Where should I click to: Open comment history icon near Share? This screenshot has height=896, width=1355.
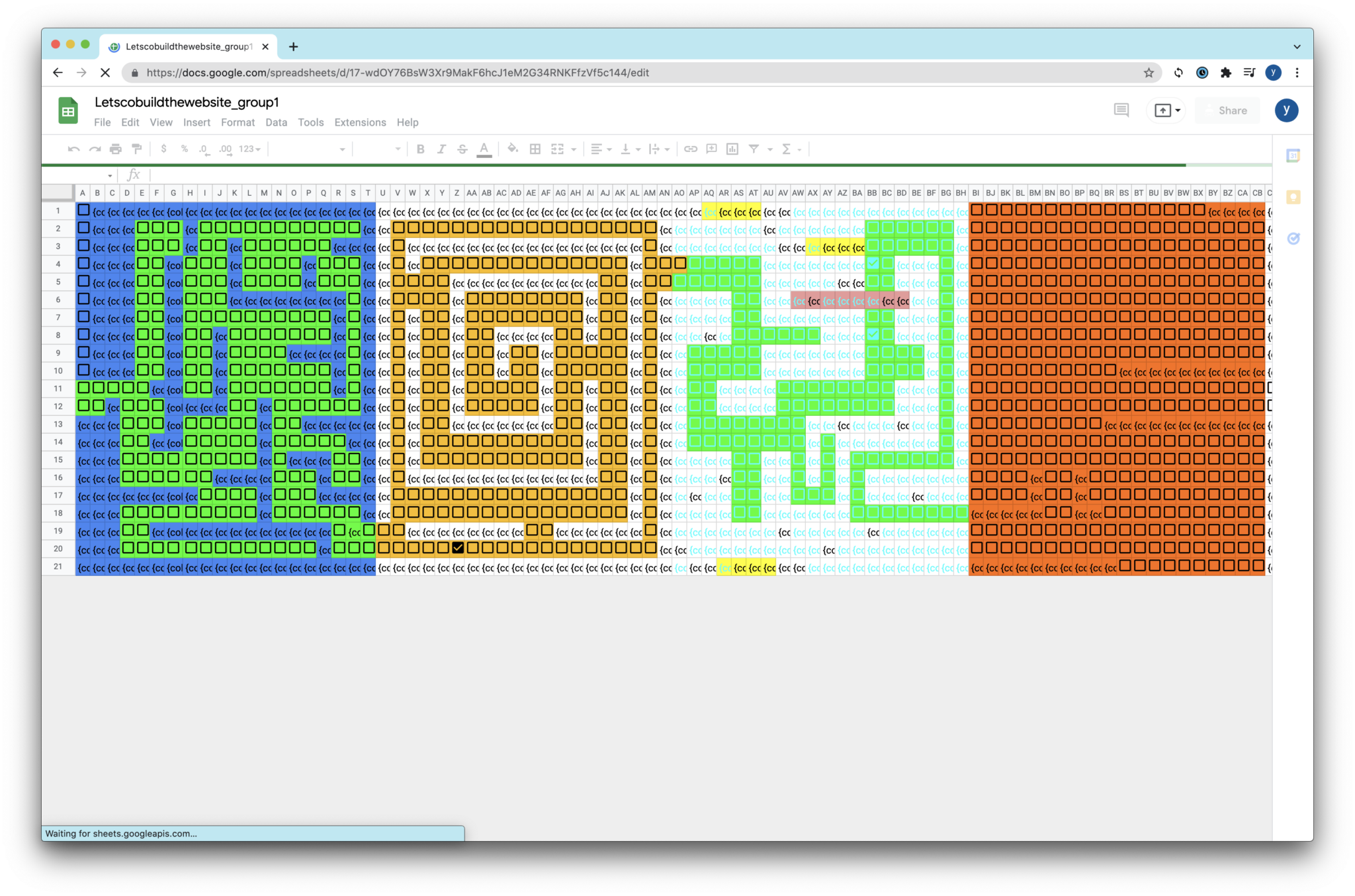point(1121,110)
